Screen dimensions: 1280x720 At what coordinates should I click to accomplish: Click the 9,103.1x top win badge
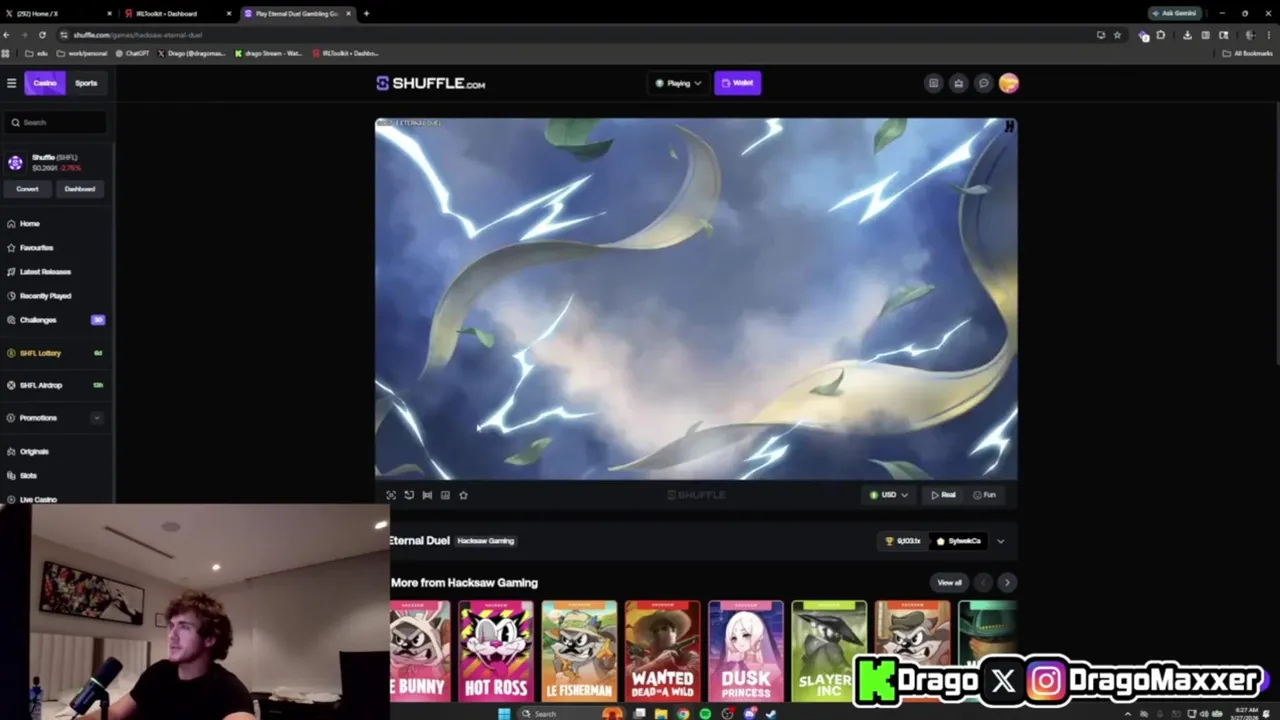903,541
